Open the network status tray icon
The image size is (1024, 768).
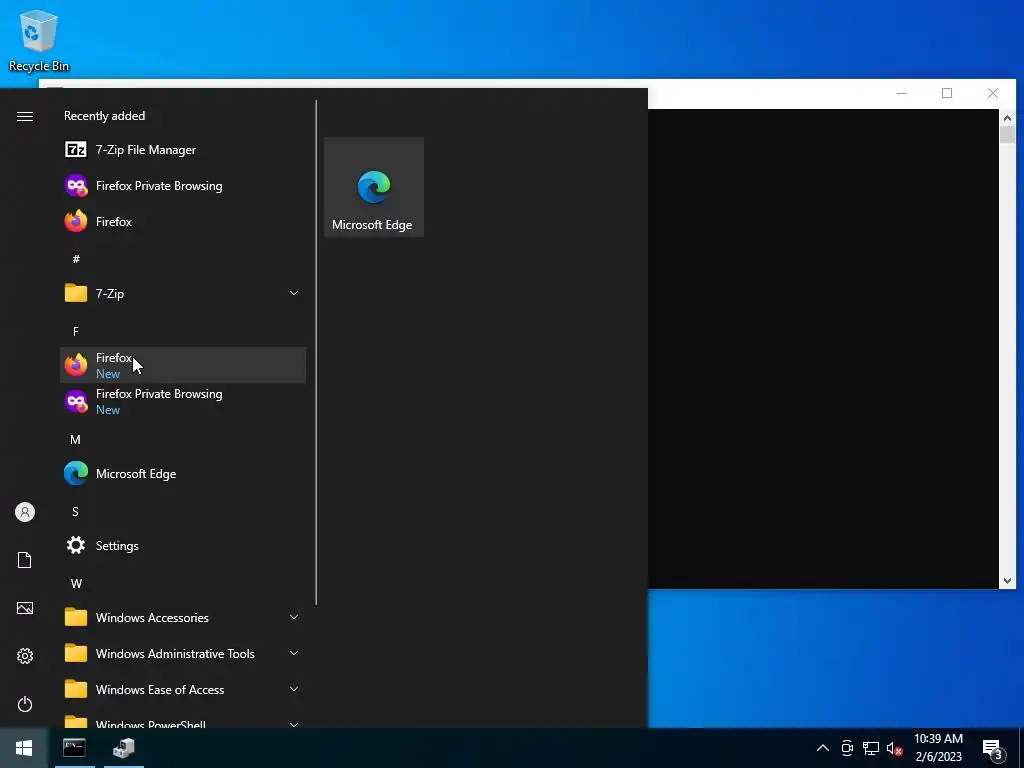click(x=871, y=748)
